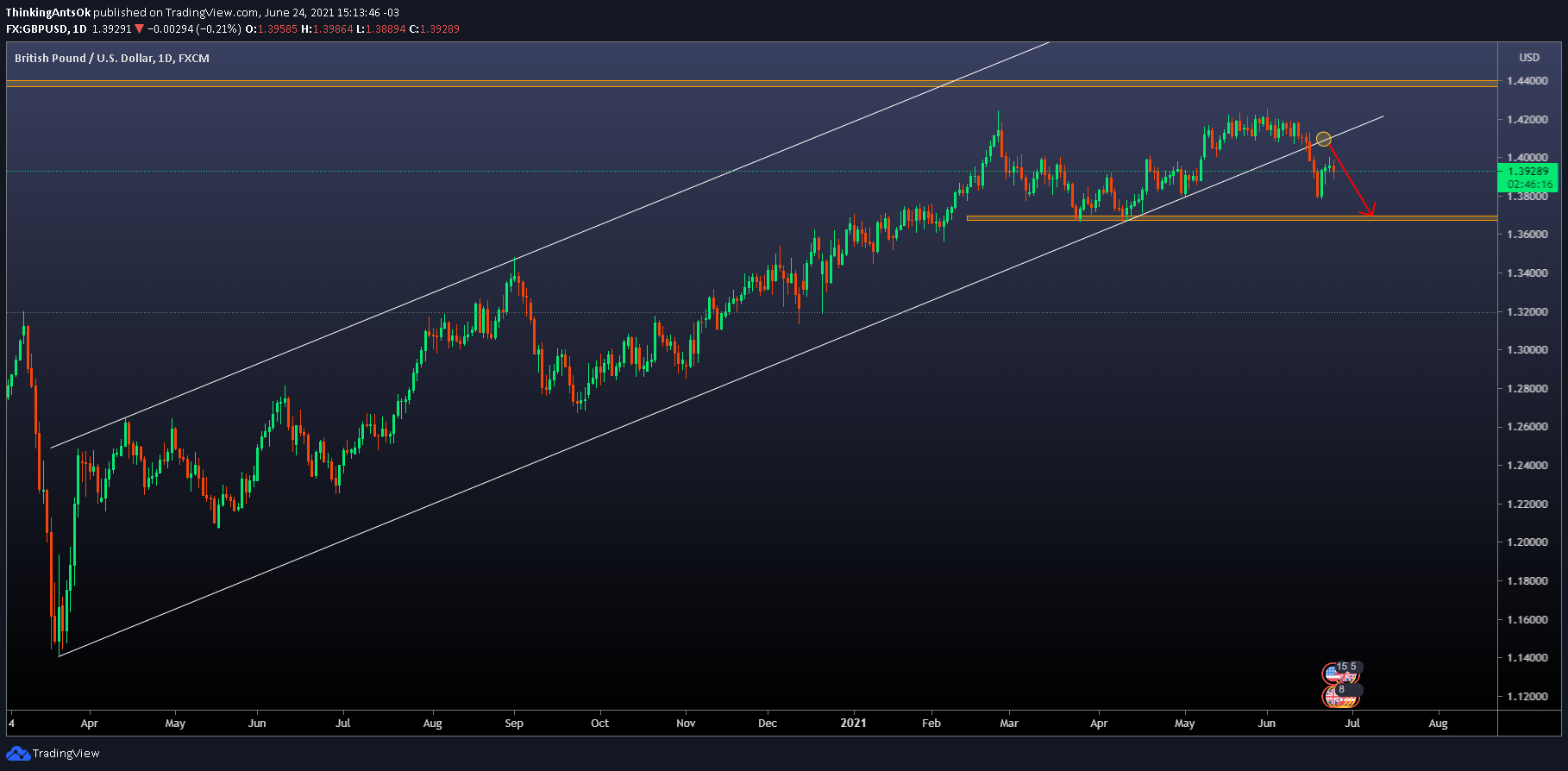This screenshot has width=1568, height=771.
Task: Click the red down-triangle change indicator
Action: pos(139,29)
